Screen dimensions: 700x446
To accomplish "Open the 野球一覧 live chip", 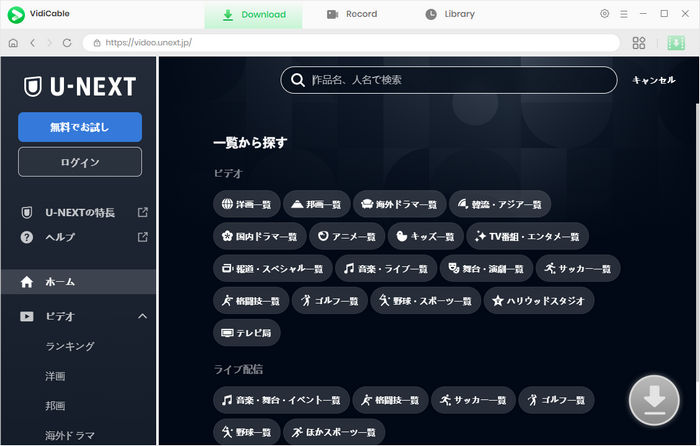I will (246, 432).
